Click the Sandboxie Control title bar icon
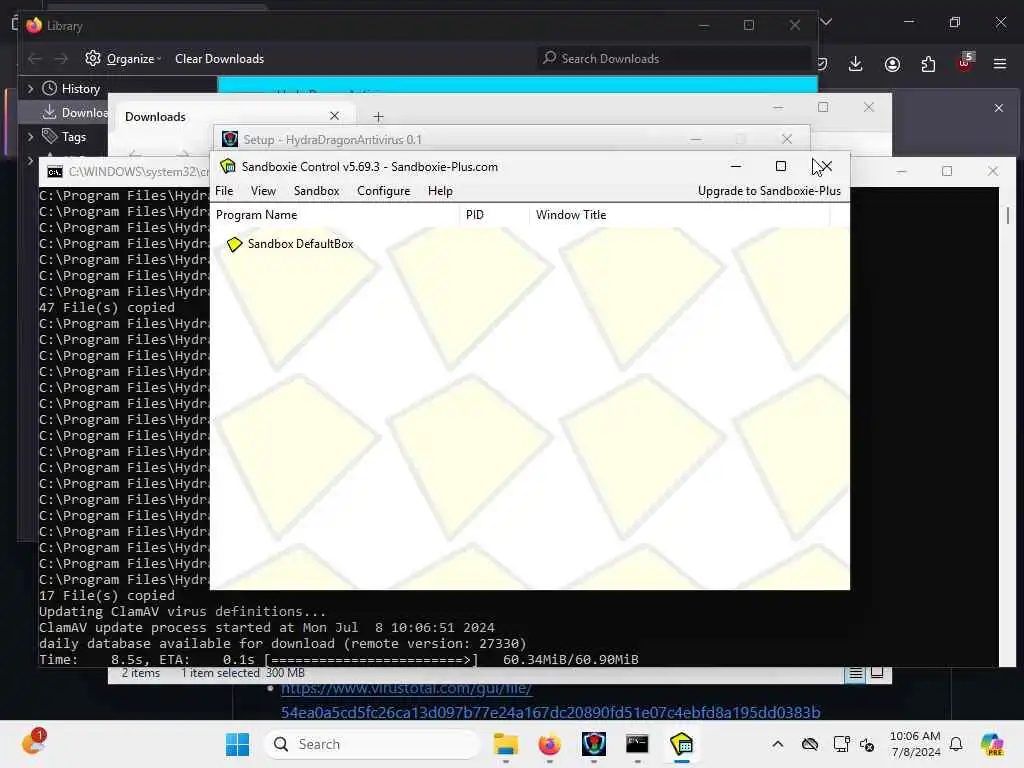The width and height of the screenshot is (1024, 768). coord(228,167)
